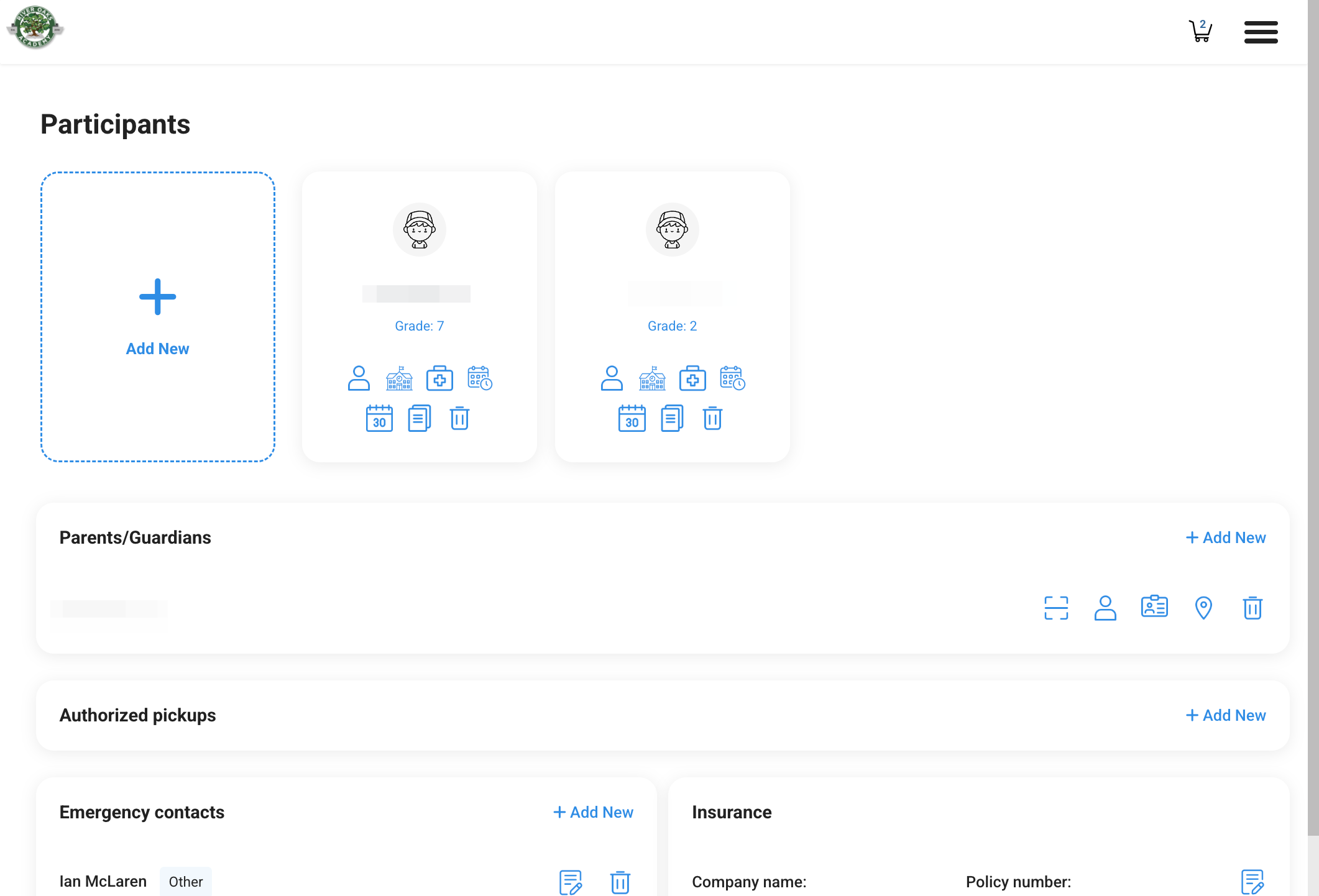Click Add New in Emergency contacts section
The height and width of the screenshot is (896, 1319).
593,812
